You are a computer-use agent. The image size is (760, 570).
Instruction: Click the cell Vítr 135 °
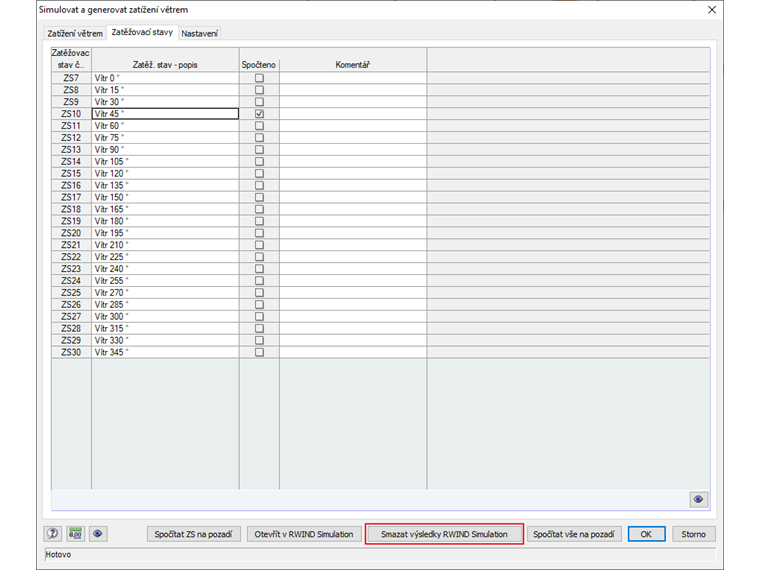[165, 185]
